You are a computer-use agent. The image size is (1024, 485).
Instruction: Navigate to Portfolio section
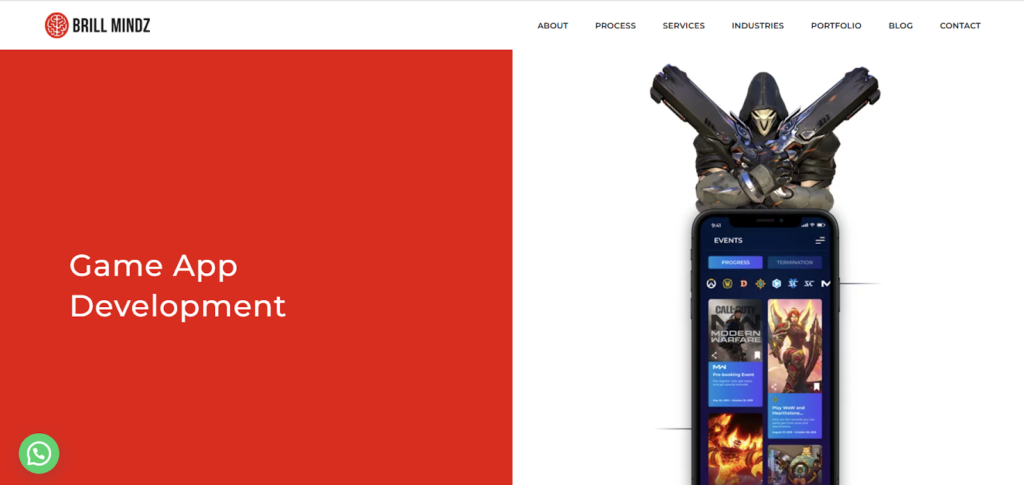(x=835, y=26)
